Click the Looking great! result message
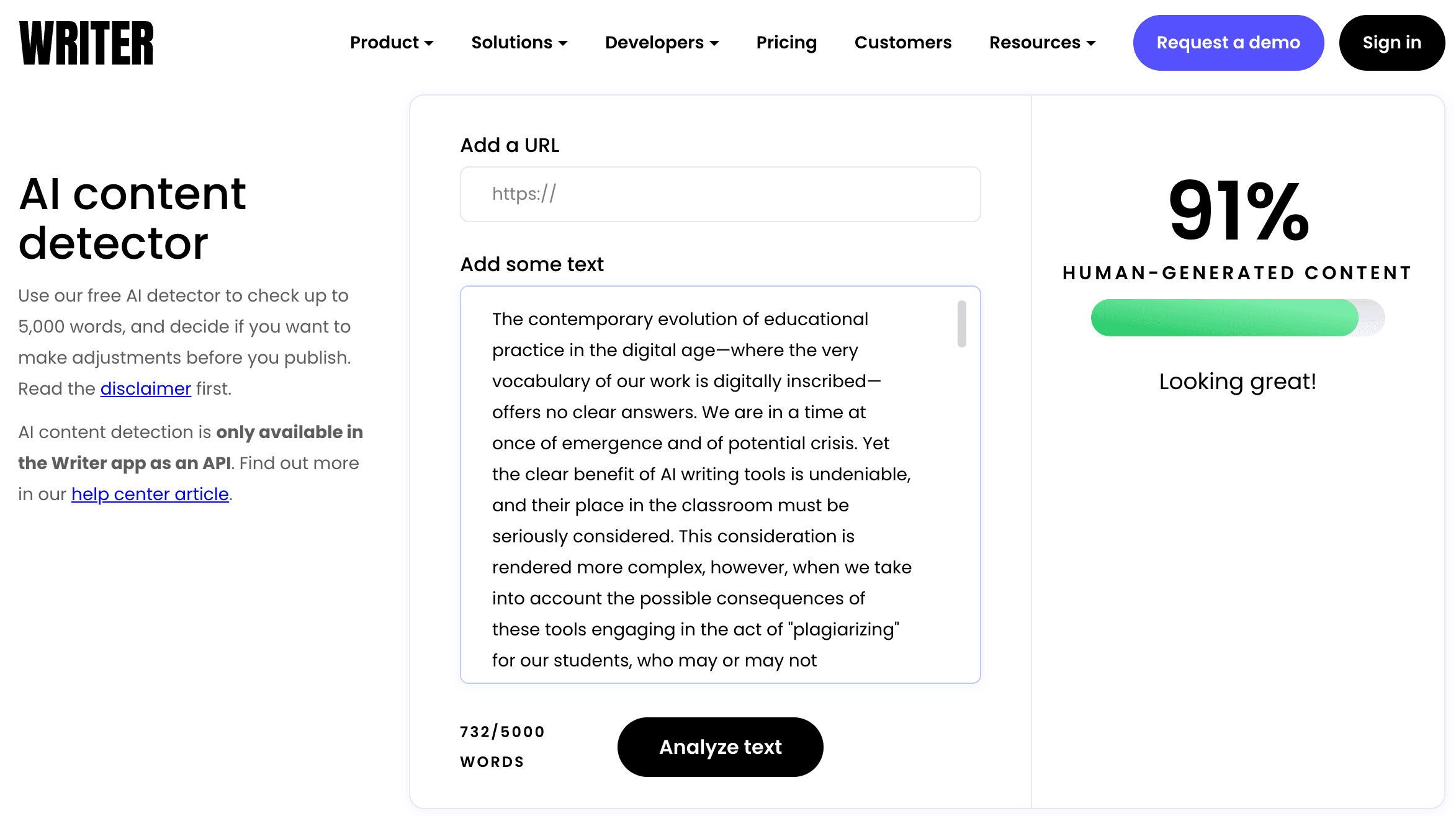 [1238, 381]
